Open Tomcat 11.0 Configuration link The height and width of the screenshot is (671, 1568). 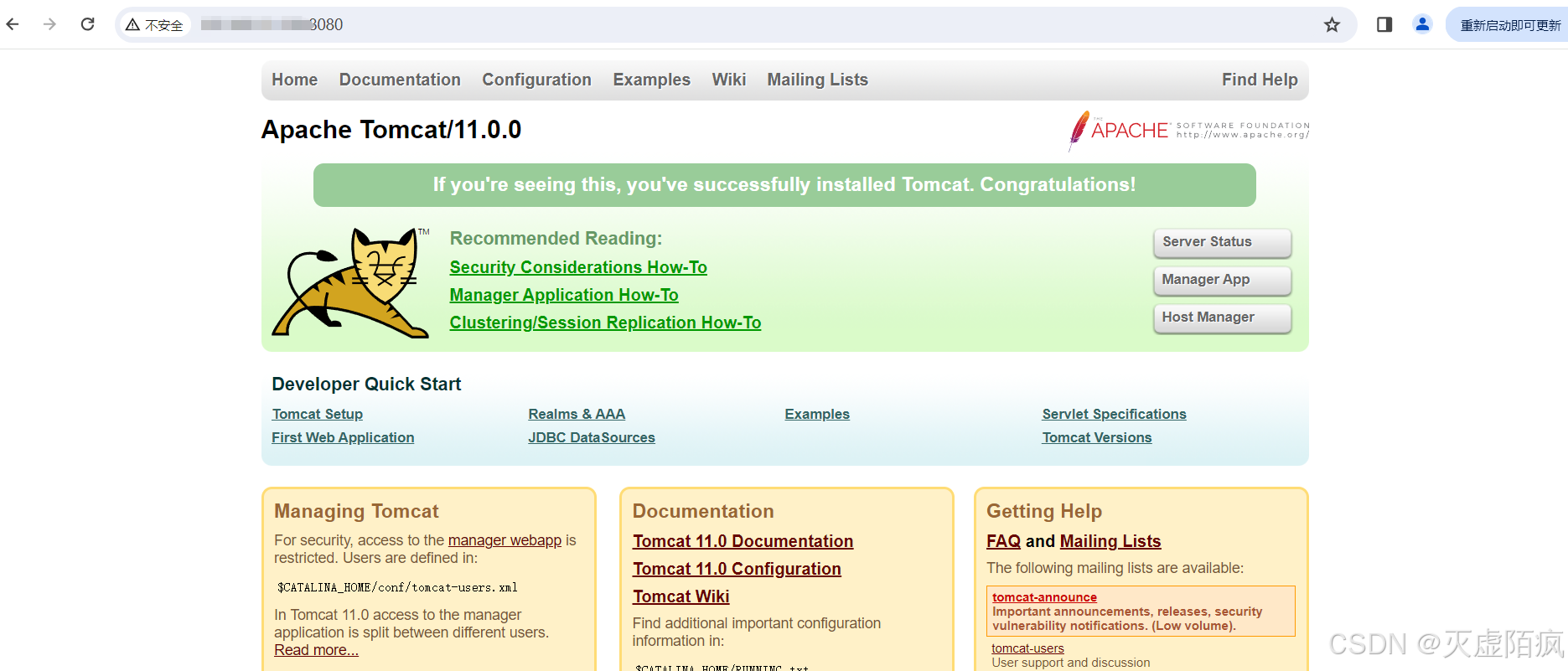point(737,569)
